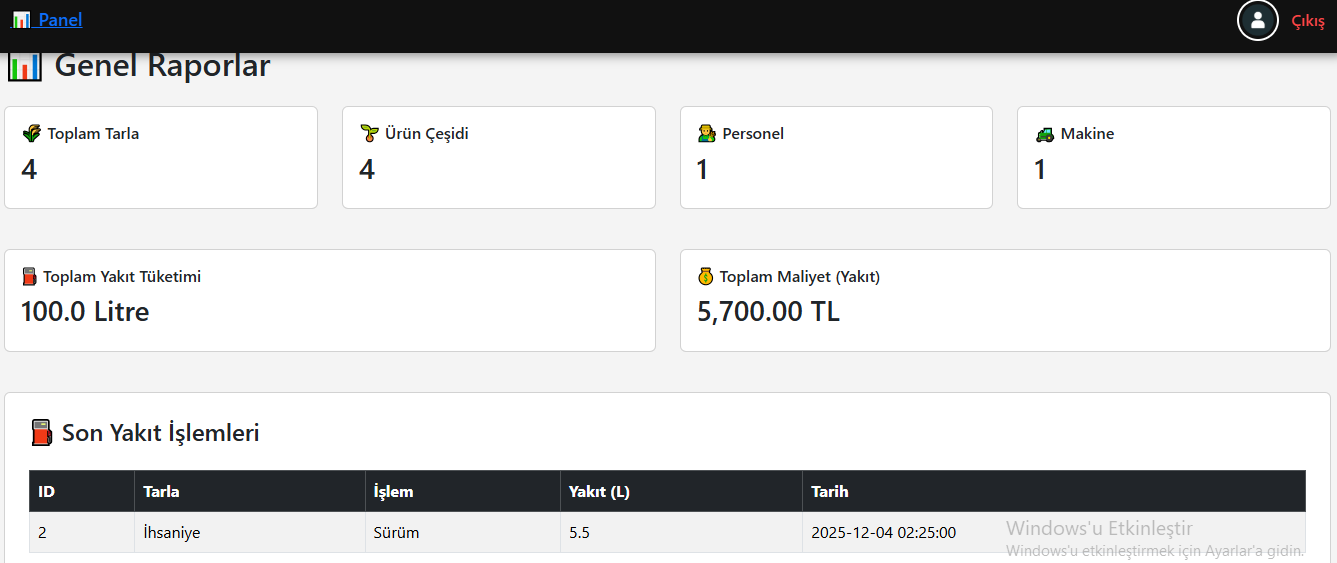
Task: Click the Personel farmer icon
Action: coord(706,133)
